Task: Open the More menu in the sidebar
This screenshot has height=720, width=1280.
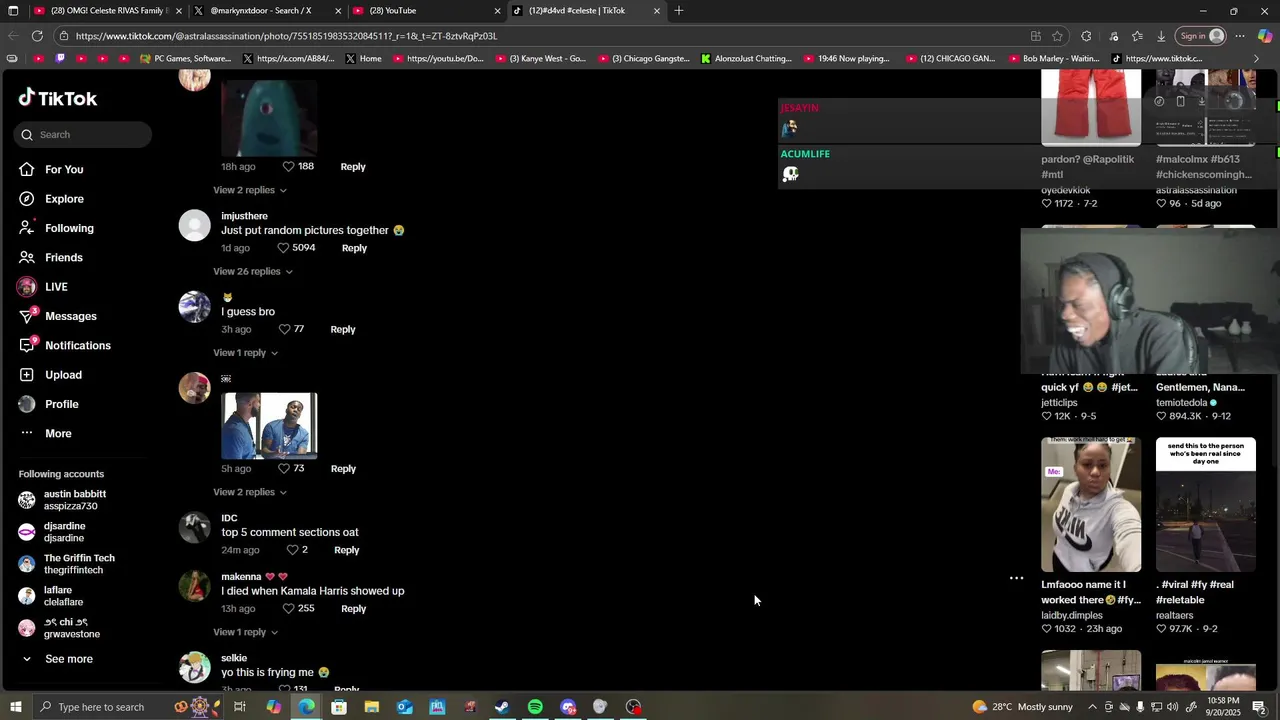Action: [x=58, y=433]
